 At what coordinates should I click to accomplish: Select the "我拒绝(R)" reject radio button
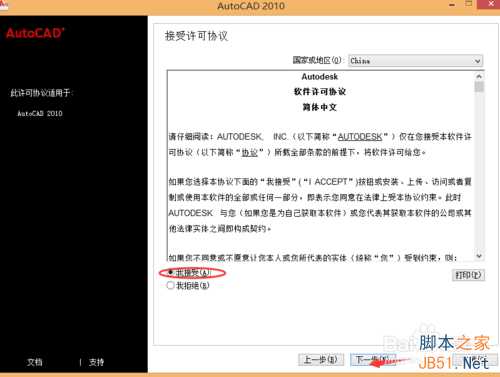(170, 285)
